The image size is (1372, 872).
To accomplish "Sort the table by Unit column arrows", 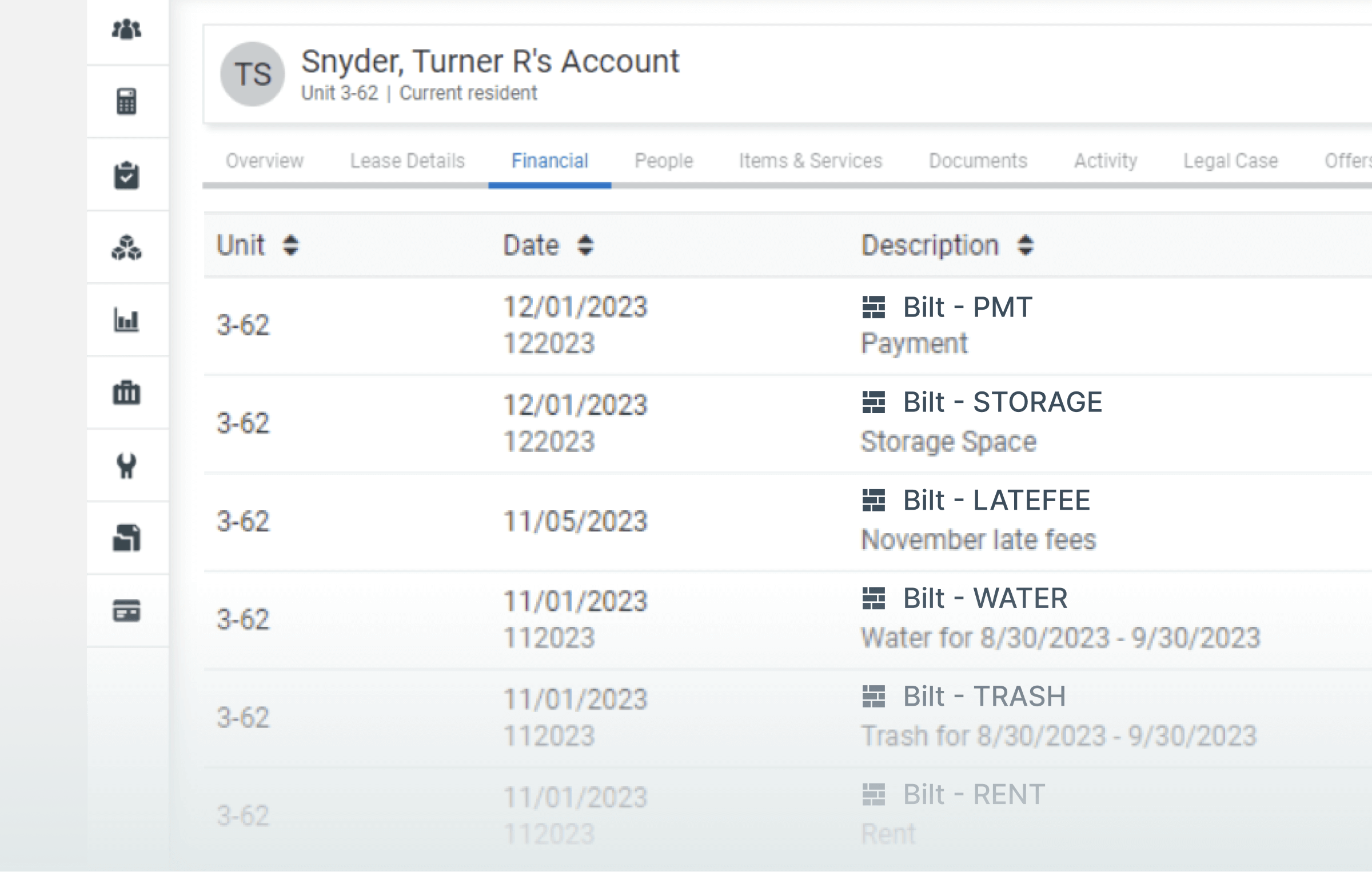I will click(x=290, y=246).
